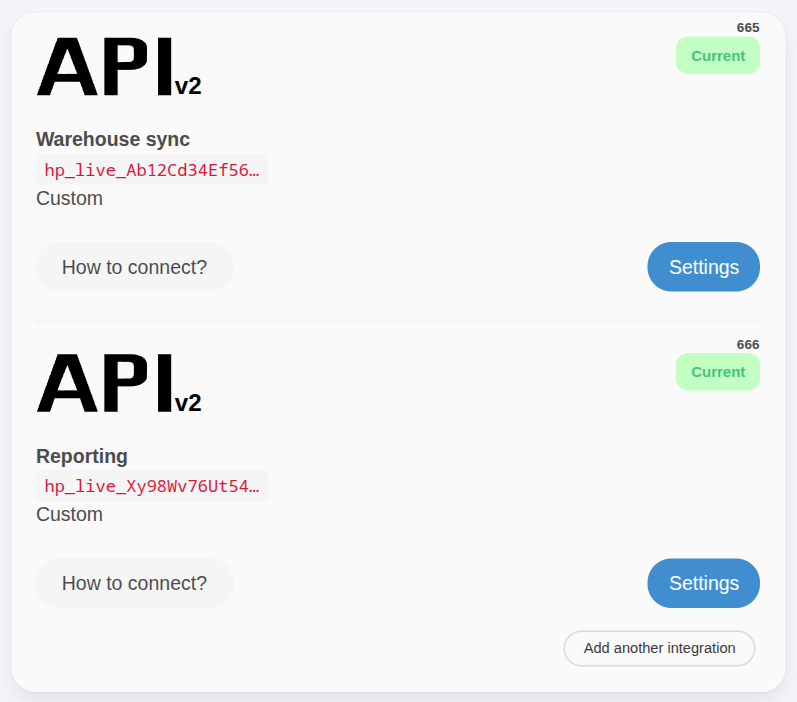
Task: Select API key hp_live_Xy98Wv76Ut54…
Action: pyautogui.click(x=151, y=486)
